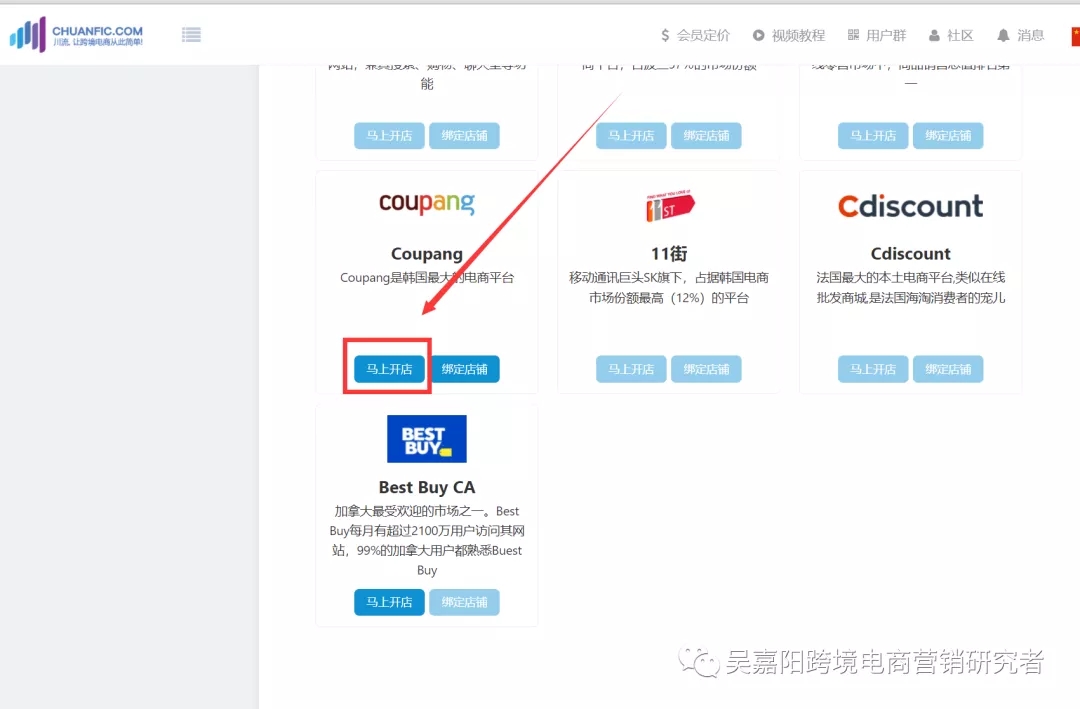1080x709 pixels.
Task: Open 消息 notifications bell
Action: click(x=1021, y=35)
